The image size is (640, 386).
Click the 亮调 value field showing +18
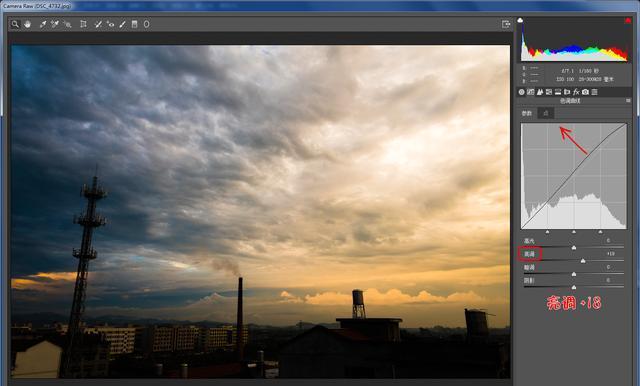click(x=610, y=254)
